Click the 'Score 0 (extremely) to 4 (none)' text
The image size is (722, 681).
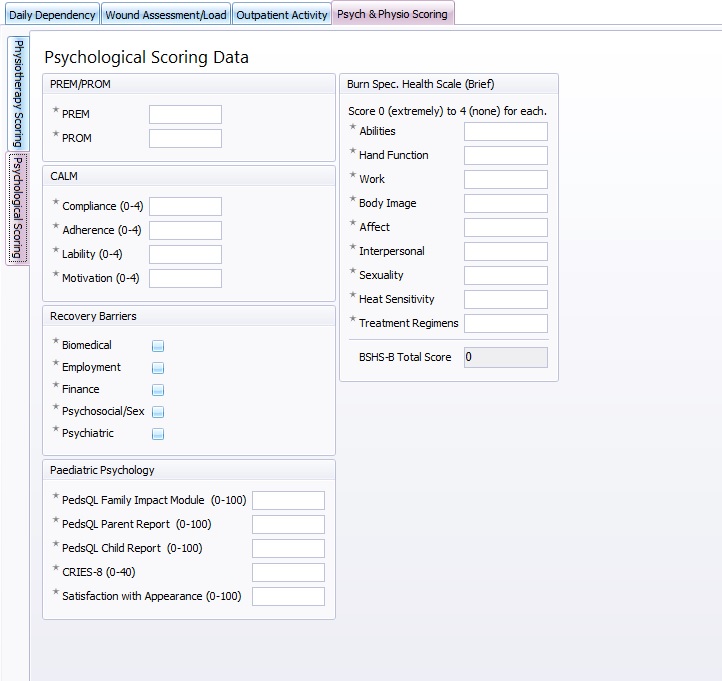pyautogui.click(x=448, y=111)
